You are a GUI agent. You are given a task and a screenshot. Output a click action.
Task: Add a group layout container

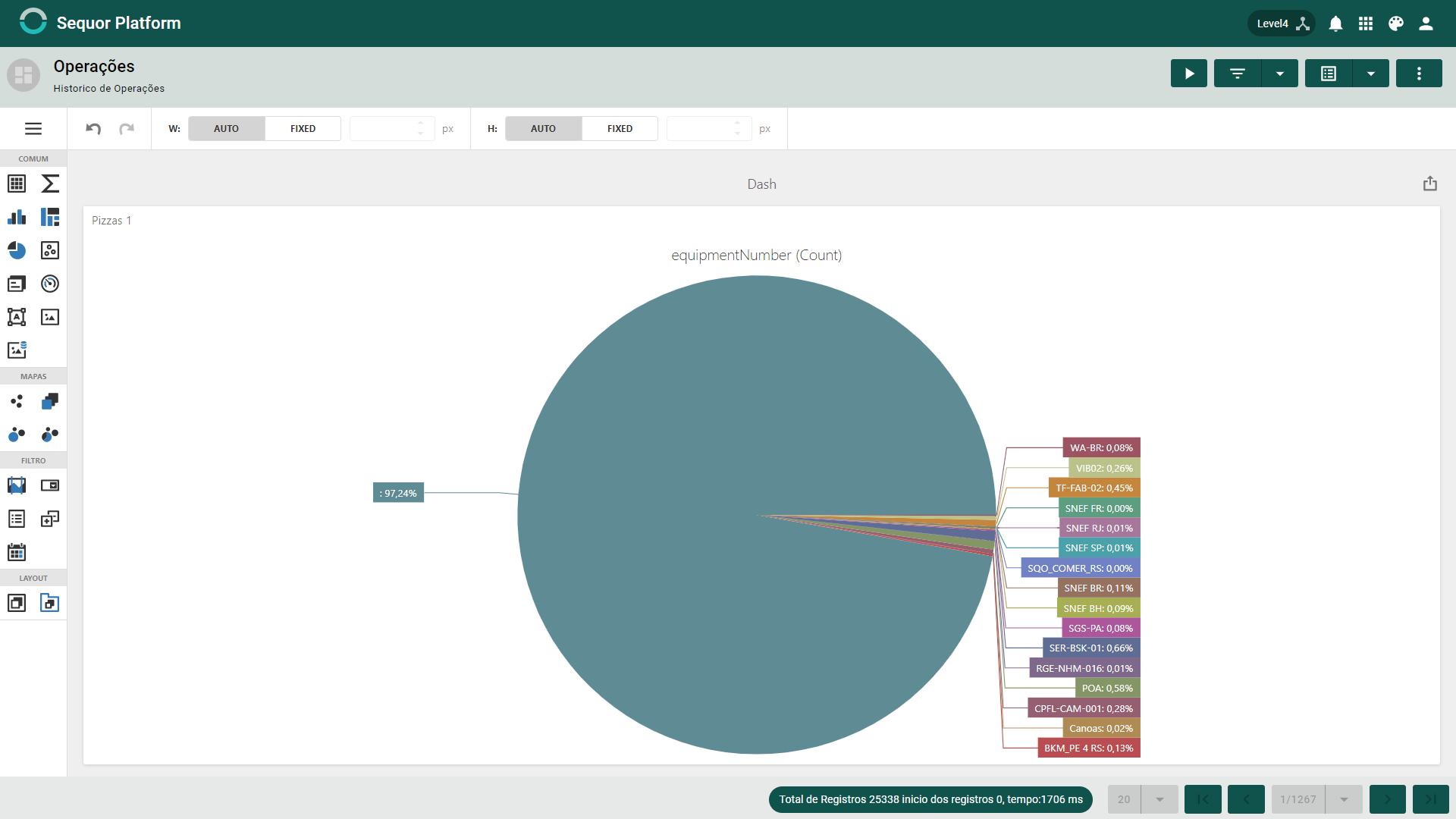(x=17, y=603)
